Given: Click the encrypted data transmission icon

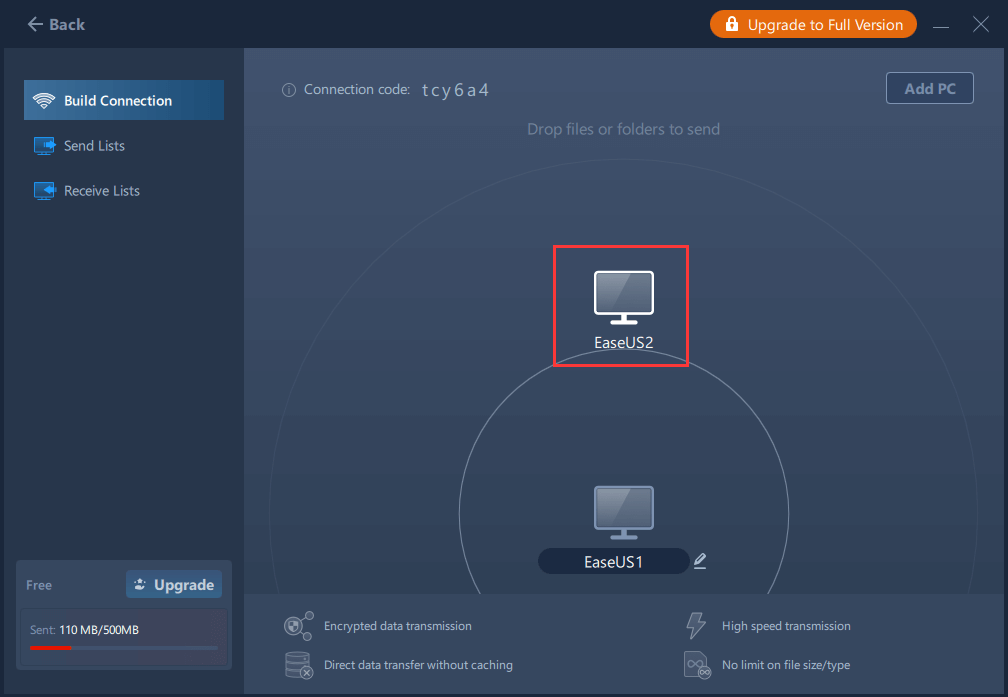Looking at the screenshot, I should (x=298, y=626).
